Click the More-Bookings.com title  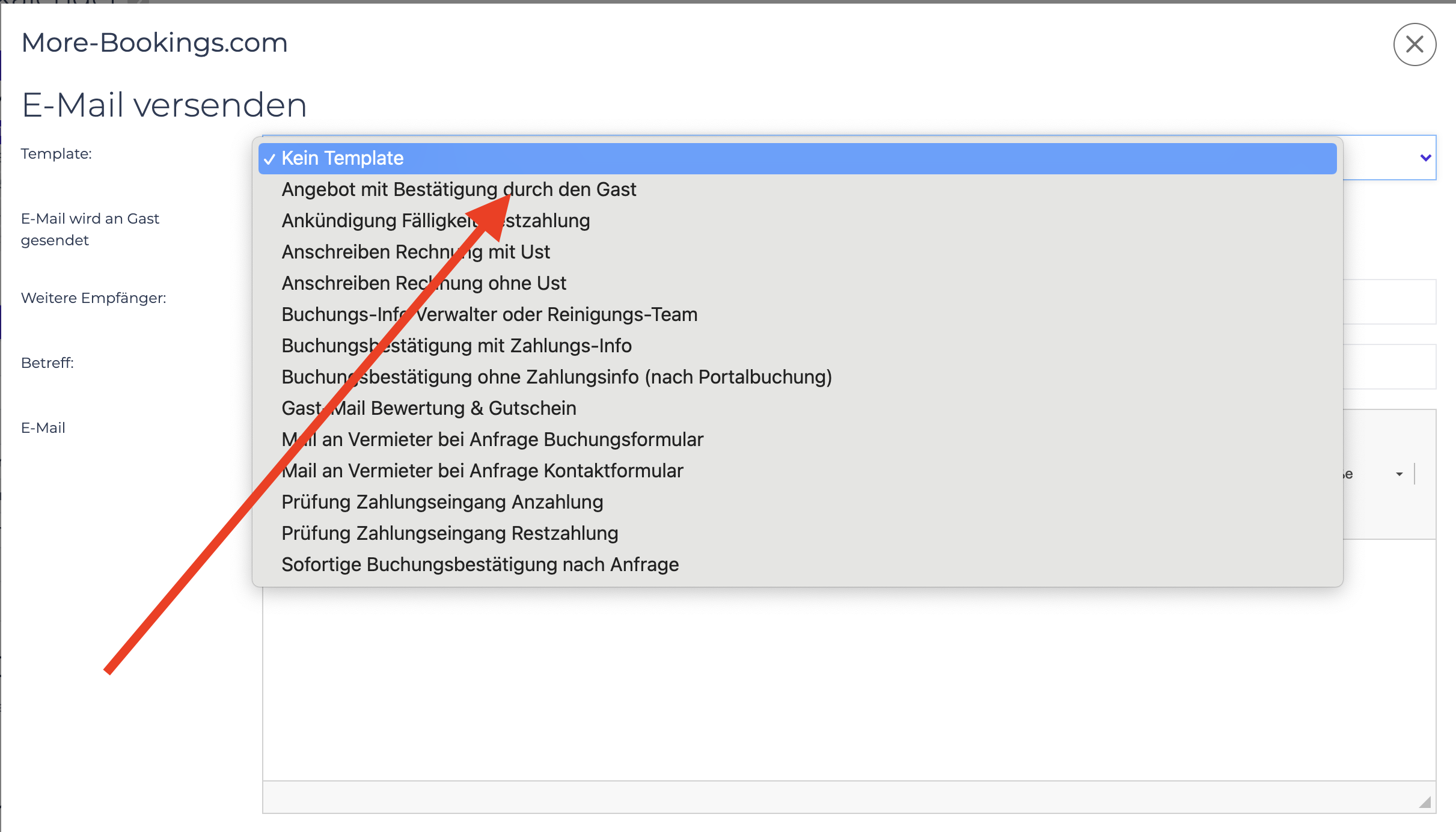pos(154,43)
